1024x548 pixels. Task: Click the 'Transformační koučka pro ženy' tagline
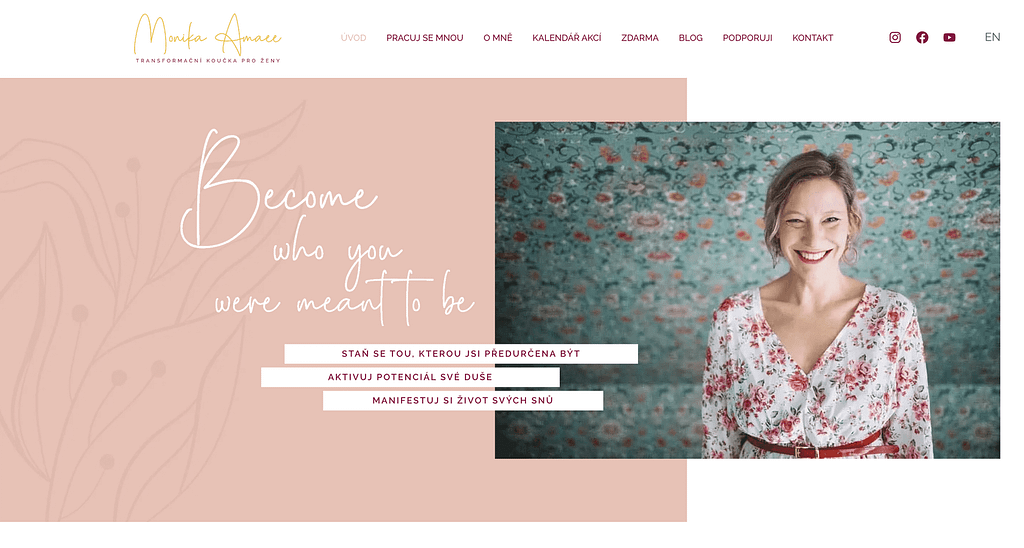pos(208,61)
